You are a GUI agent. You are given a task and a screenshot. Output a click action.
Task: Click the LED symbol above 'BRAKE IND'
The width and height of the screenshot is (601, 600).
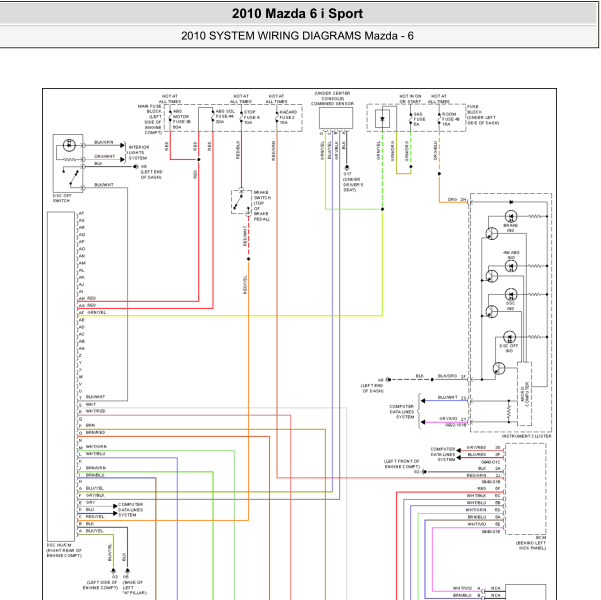click(x=511, y=217)
